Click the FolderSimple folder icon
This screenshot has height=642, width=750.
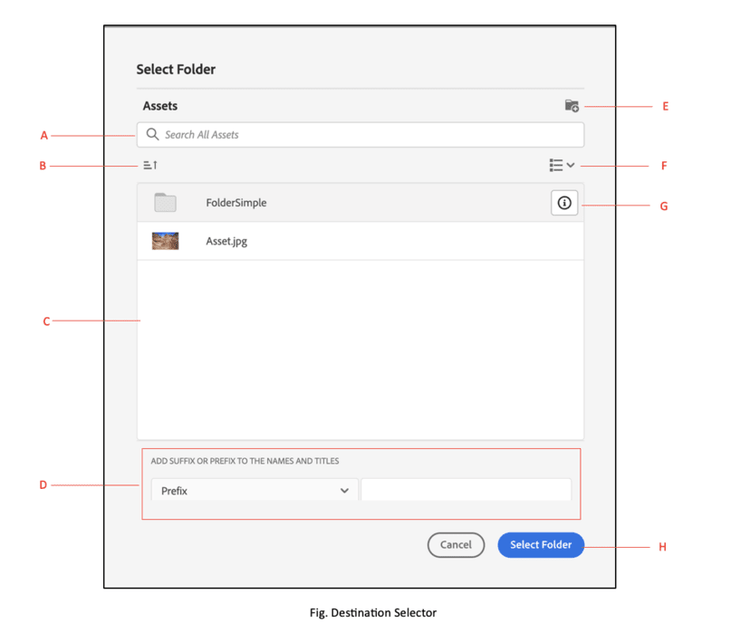coord(165,202)
